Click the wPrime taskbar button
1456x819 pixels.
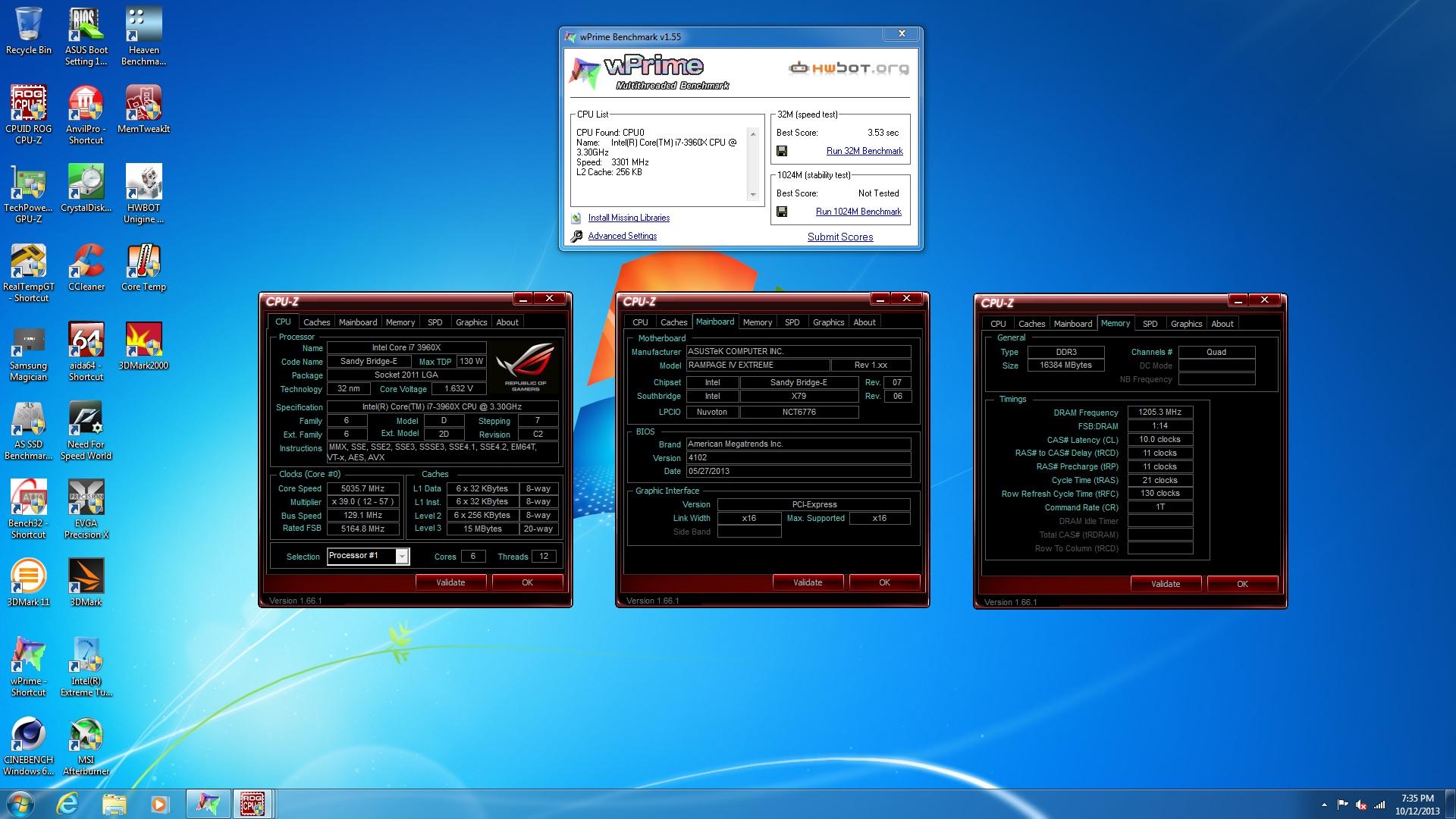coord(208,804)
